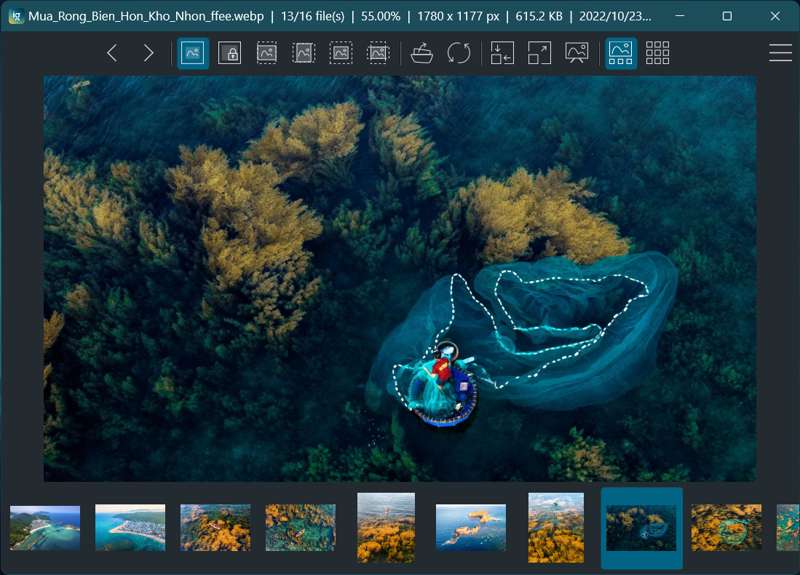Go to the previous image

112,53
